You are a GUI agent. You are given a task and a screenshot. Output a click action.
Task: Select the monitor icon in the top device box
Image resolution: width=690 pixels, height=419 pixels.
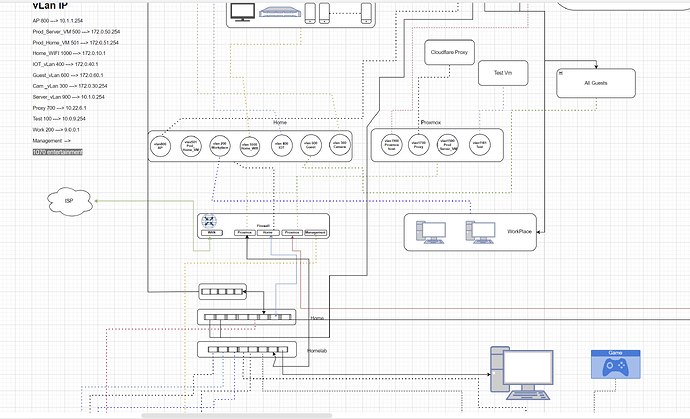[242, 12]
